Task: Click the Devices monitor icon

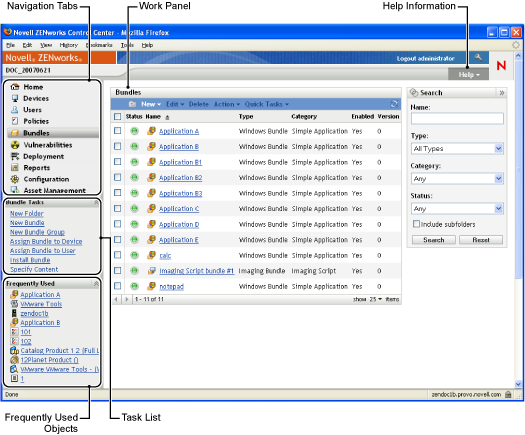Action: pyautogui.click(x=15, y=98)
